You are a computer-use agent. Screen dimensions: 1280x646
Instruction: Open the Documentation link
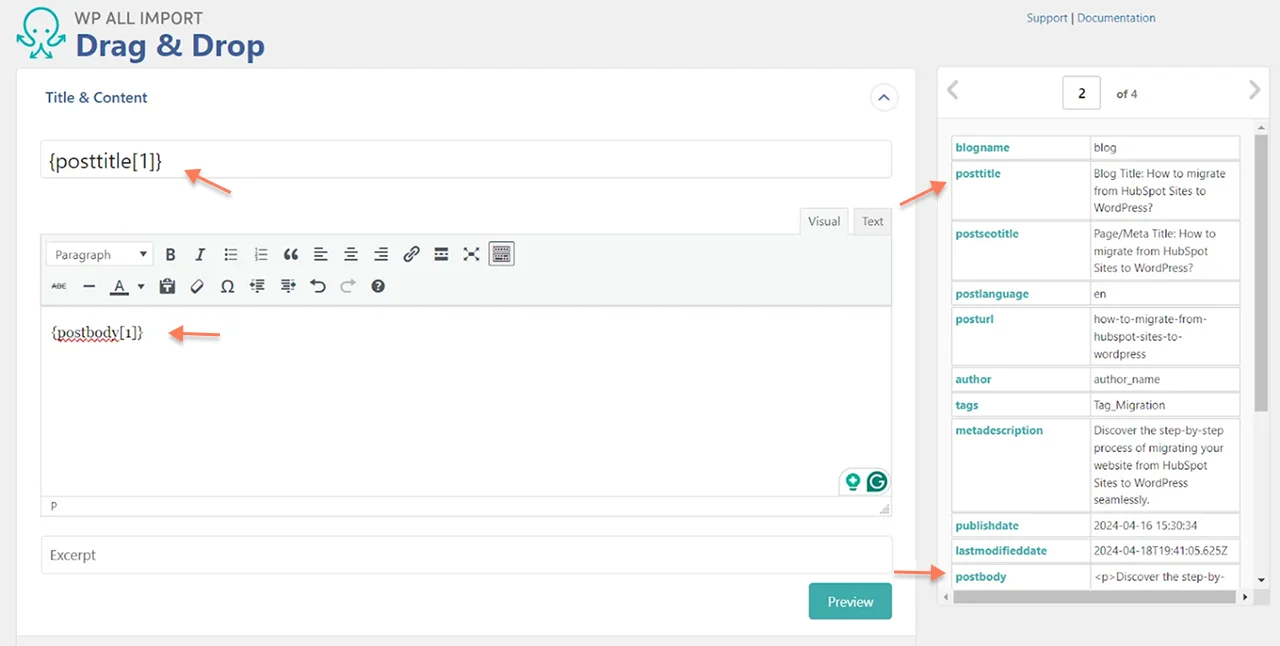coord(1116,18)
